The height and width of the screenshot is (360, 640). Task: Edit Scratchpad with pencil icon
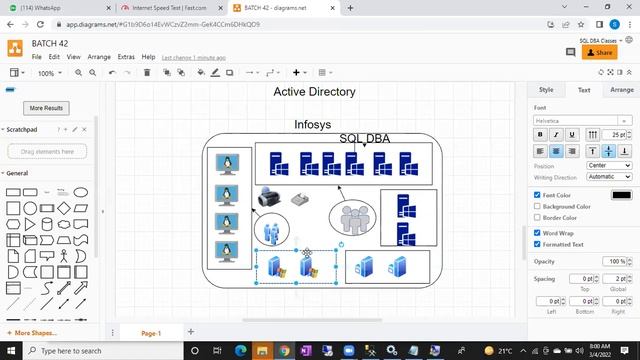click(x=75, y=129)
